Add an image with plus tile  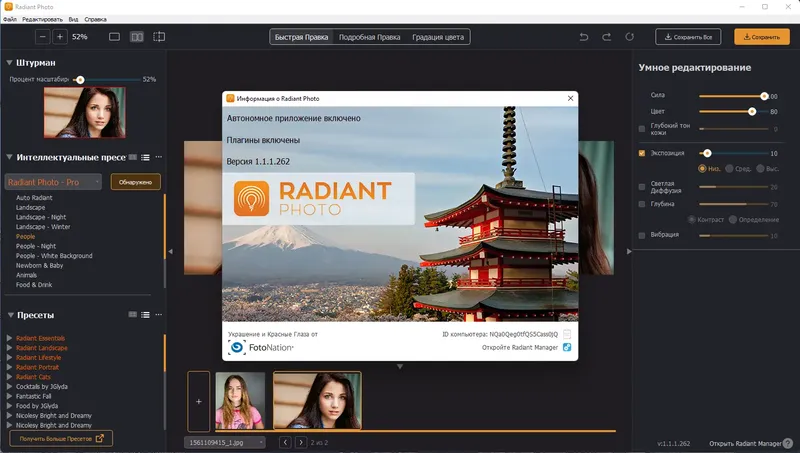click(198, 401)
